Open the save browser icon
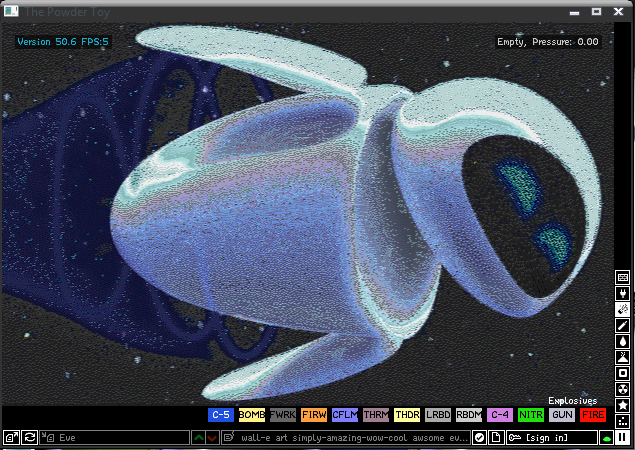 [x=11, y=437]
